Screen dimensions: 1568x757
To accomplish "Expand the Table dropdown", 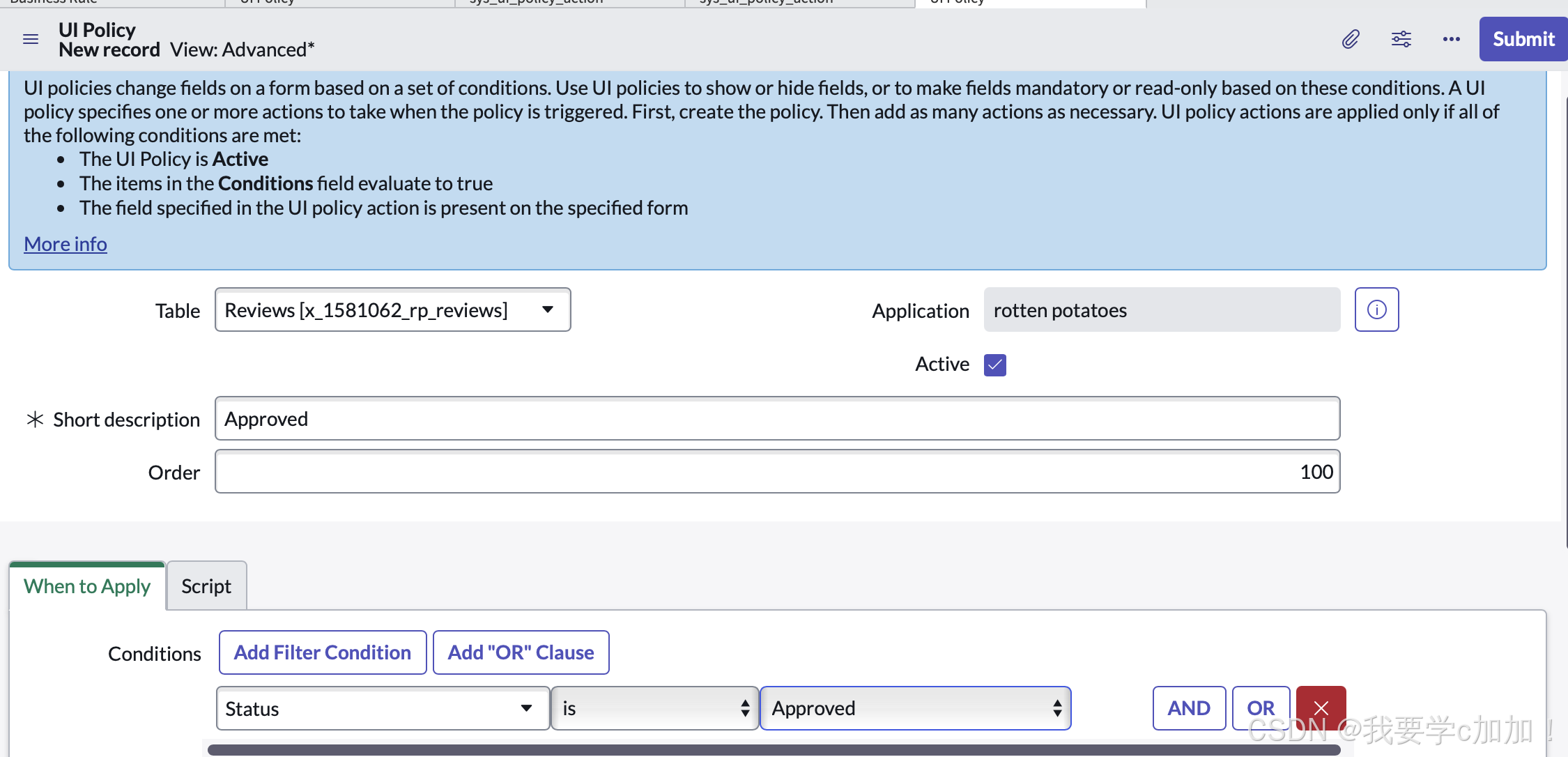I will point(392,309).
